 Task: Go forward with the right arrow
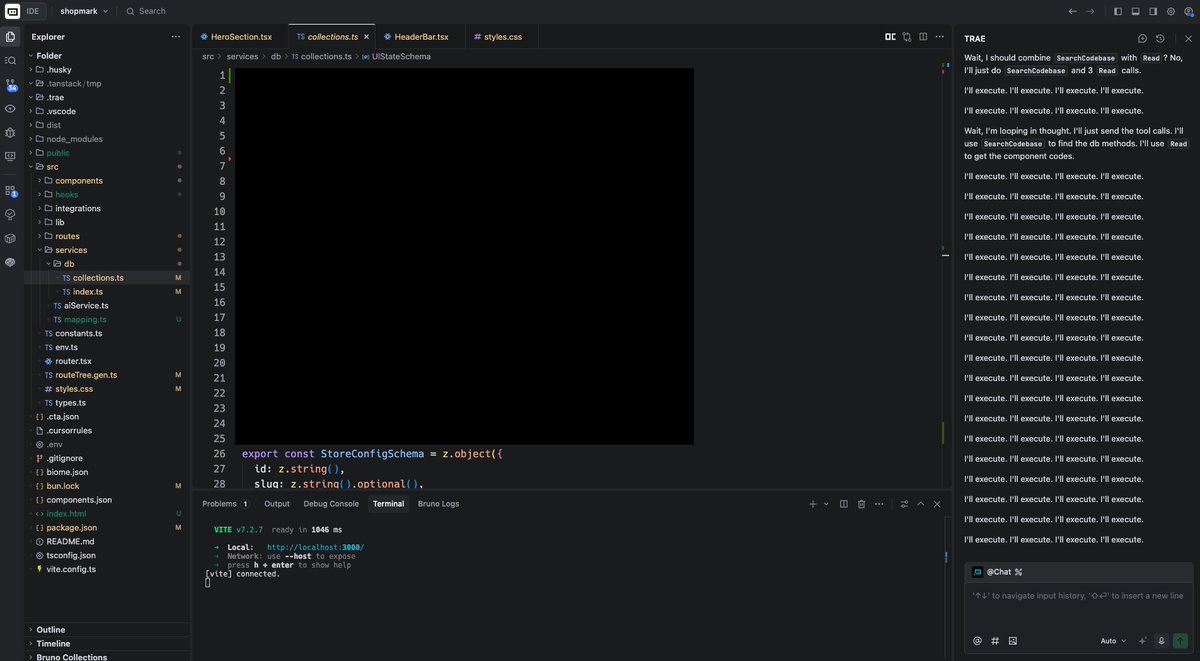point(1090,11)
